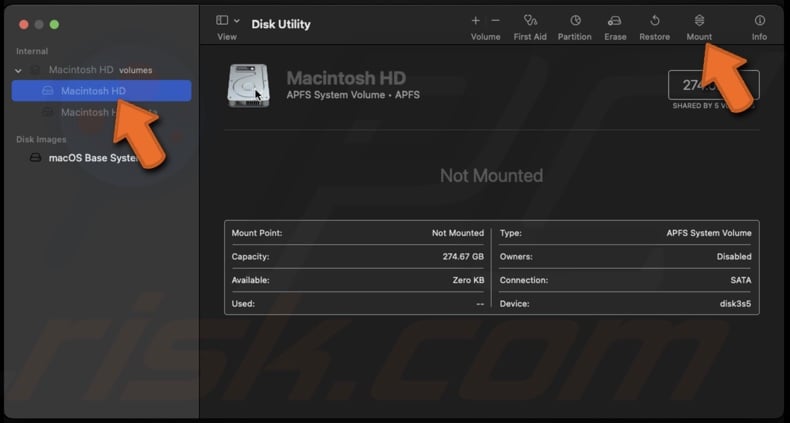This screenshot has height=423, width=790.
Task: Click the large Not Mounted status text
Action: pos(491,176)
